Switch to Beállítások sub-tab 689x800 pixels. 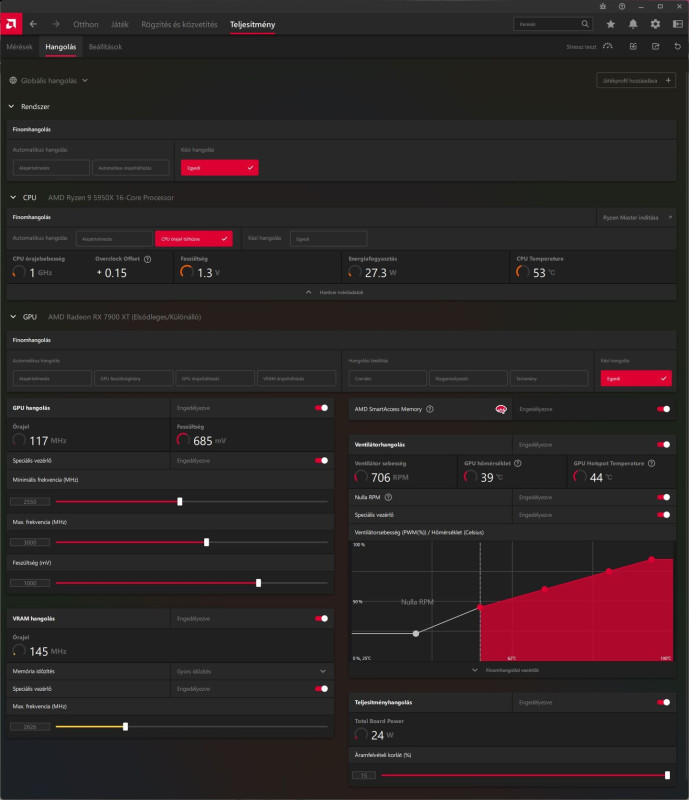pos(105,46)
